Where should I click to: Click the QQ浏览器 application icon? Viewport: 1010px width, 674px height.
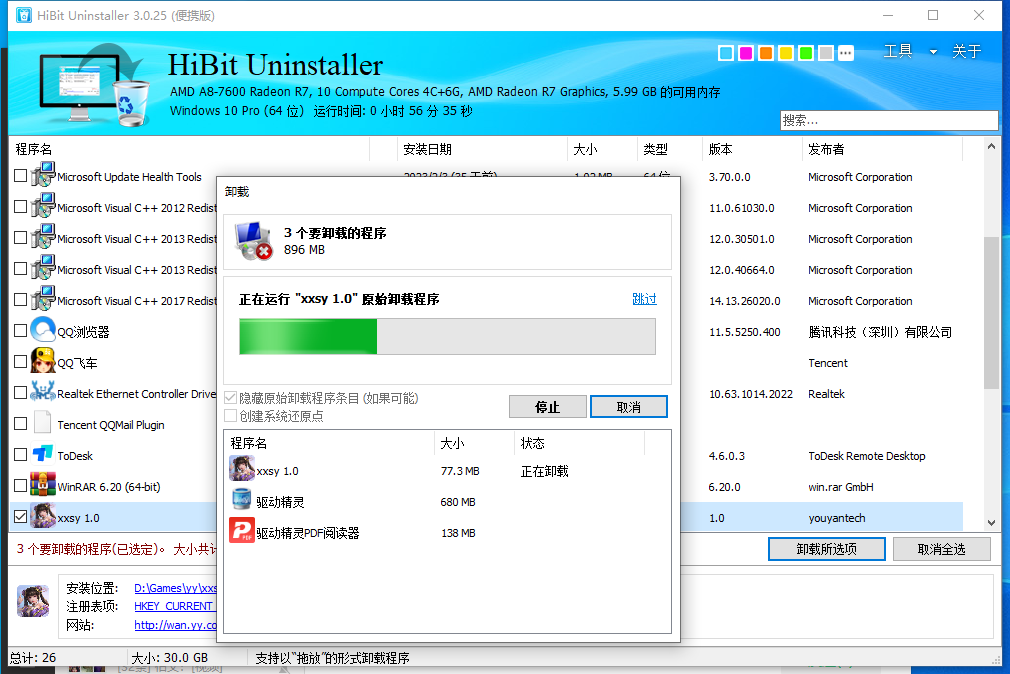tap(42, 330)
